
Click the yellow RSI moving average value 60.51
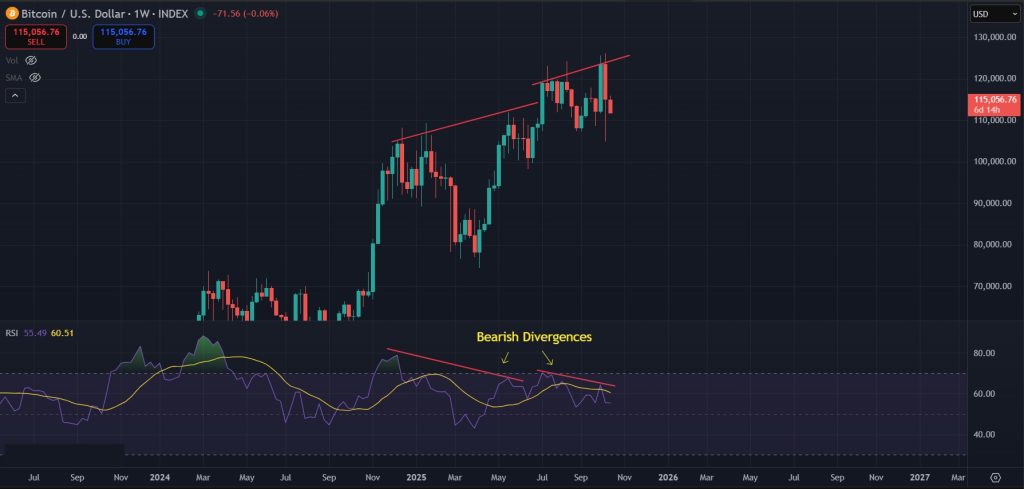tap(62, 332)
